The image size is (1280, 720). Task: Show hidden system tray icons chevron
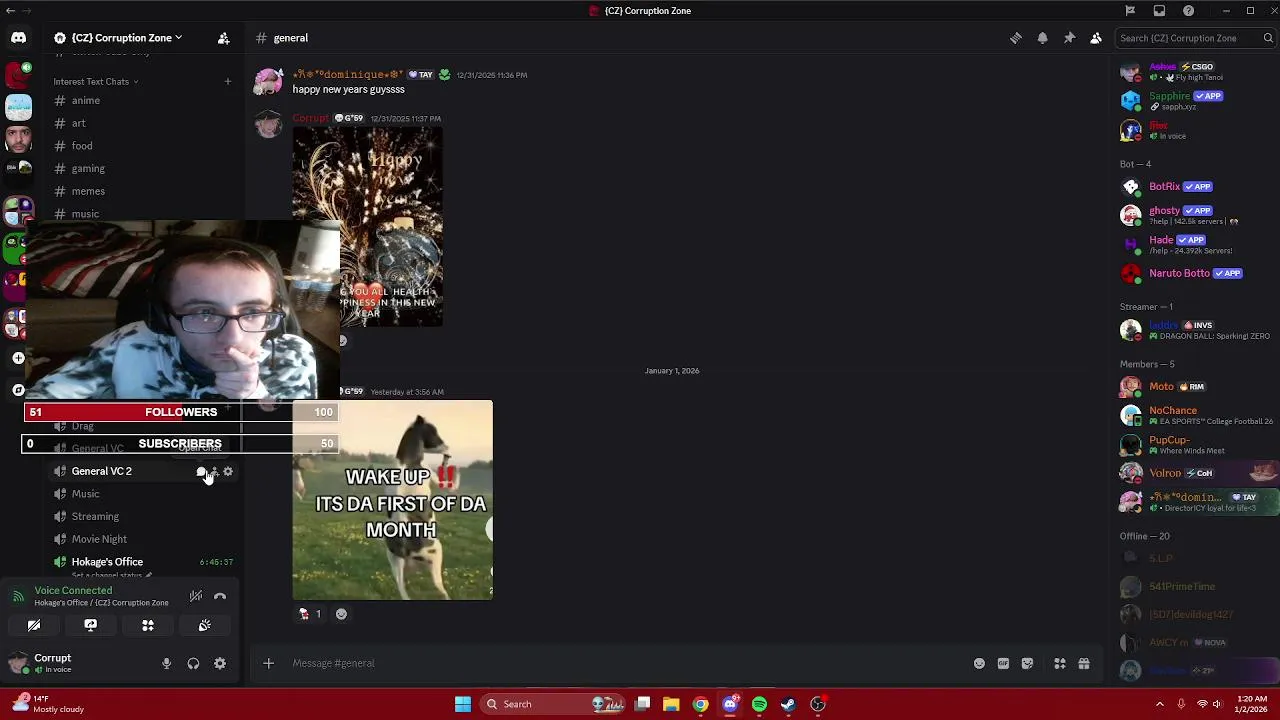(x=1160, y=704)
